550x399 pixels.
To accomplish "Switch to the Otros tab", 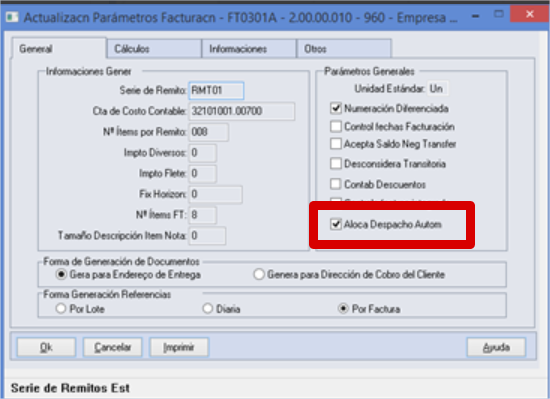I will [344, 48].
